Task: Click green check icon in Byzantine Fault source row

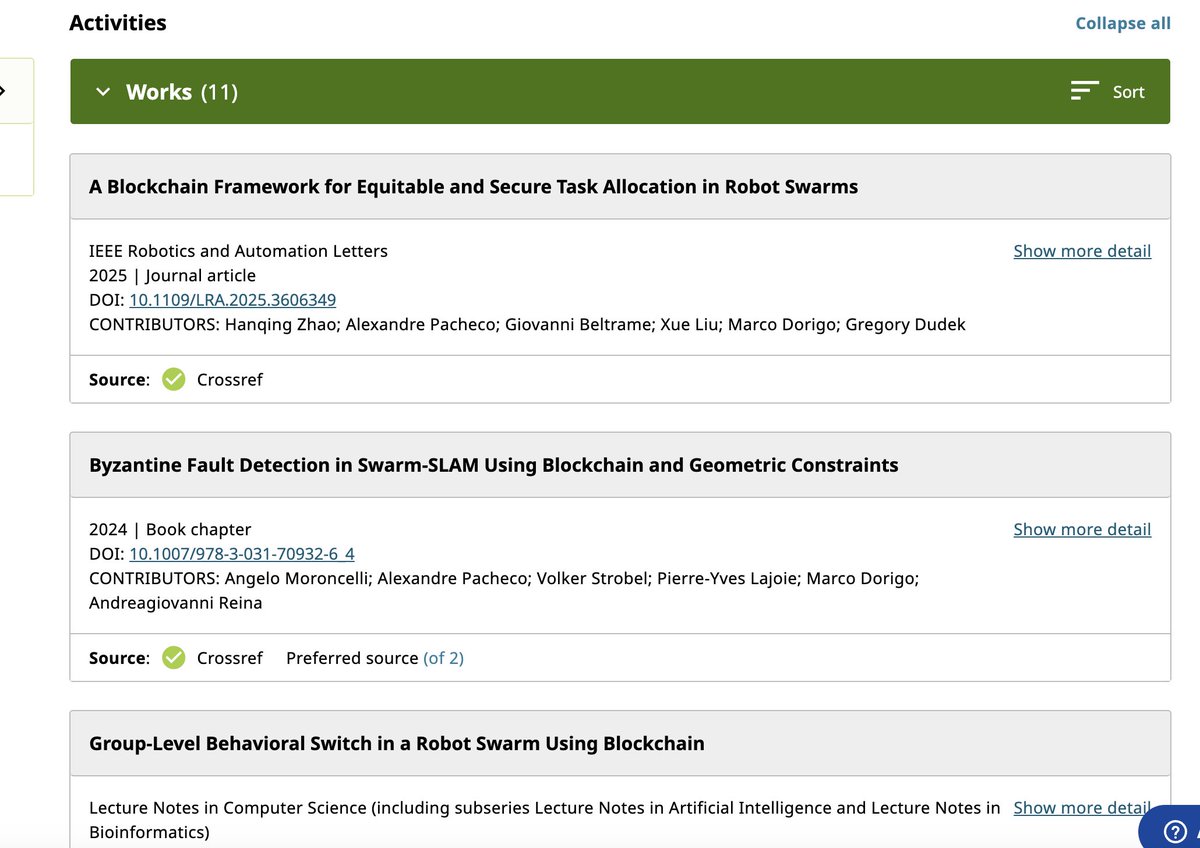Action: click(174, 658)
